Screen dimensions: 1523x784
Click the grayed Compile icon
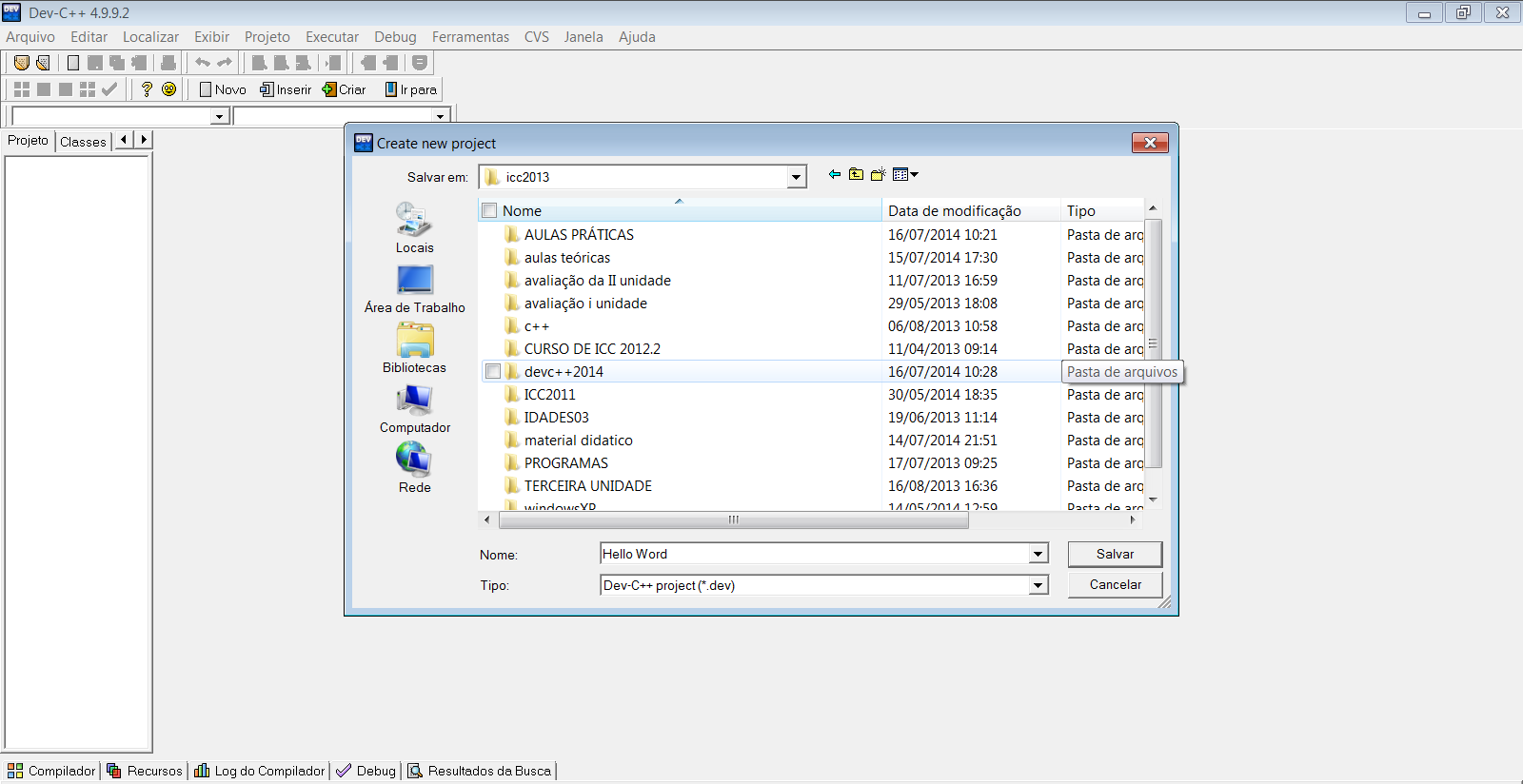(x=22, y=89)
